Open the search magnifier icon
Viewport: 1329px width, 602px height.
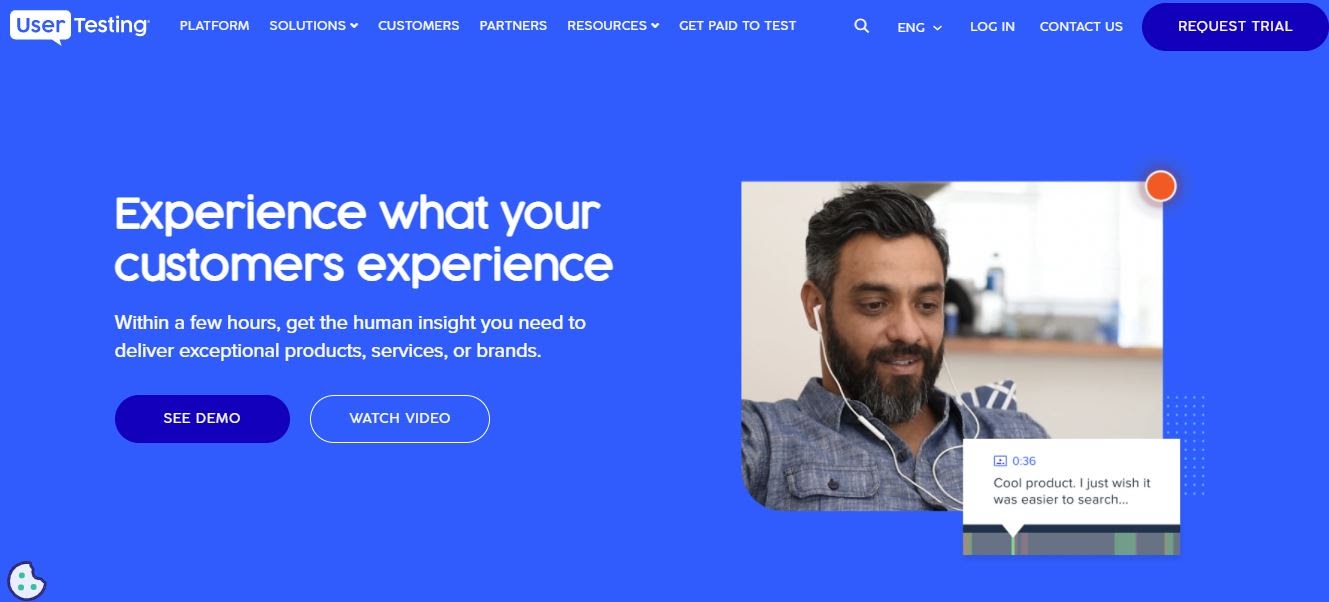pyautogui.click(x=861, y=26)
